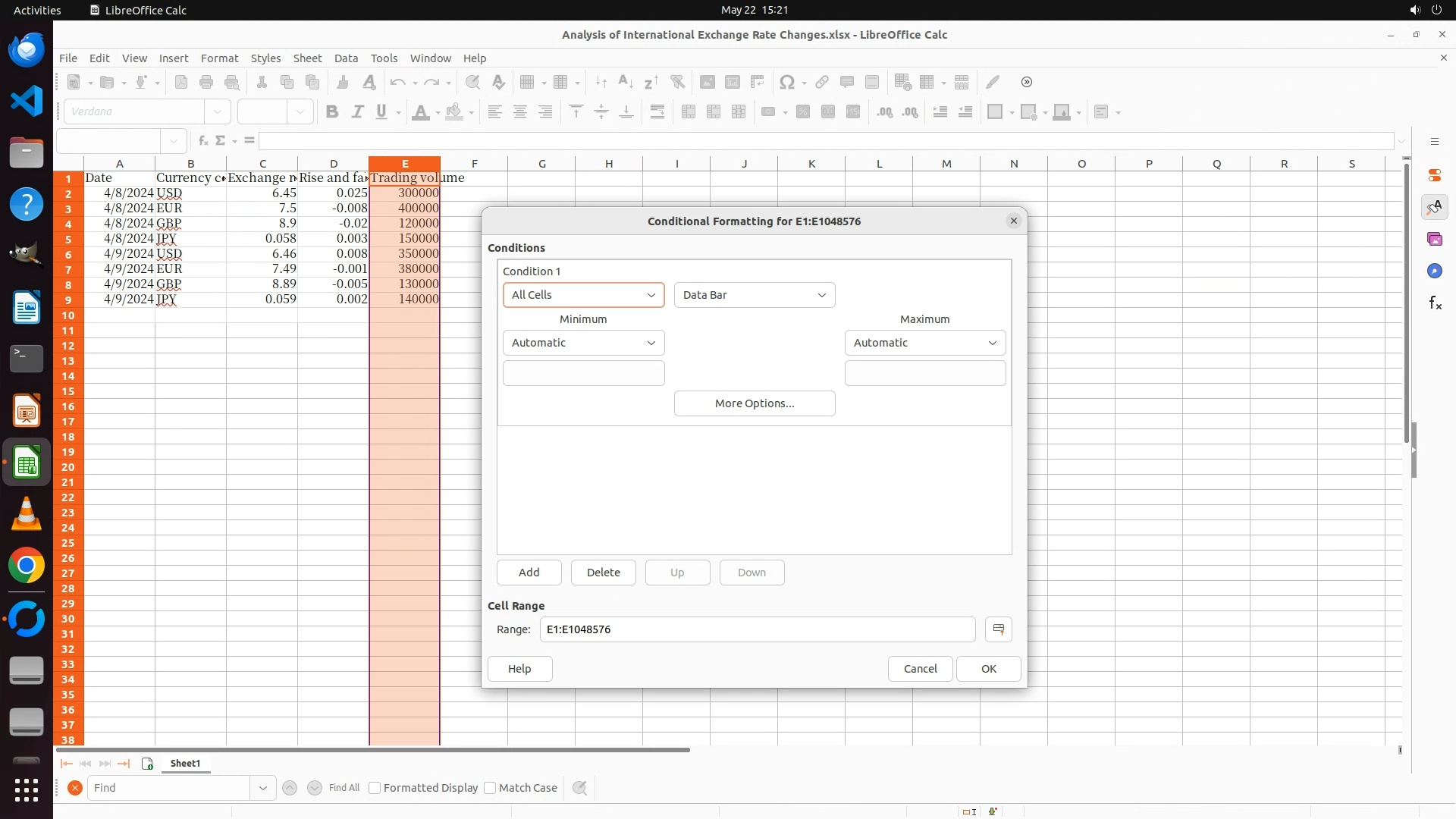
Task: Open the Format menu
Action: 219,58
